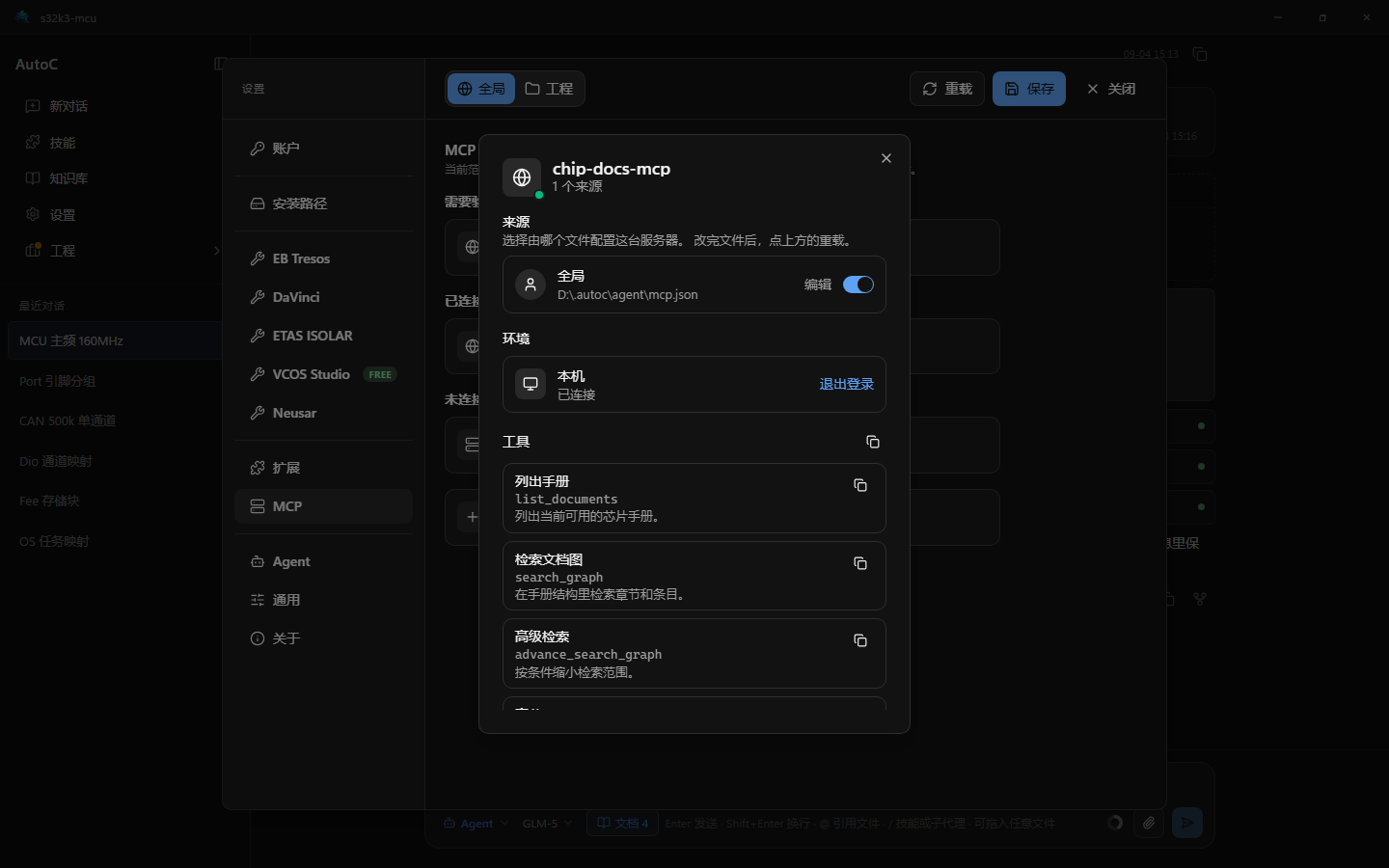Switch to the 工程 scope tab
The height and width of the screenshot is (868, 1389).
click(549, 89)
